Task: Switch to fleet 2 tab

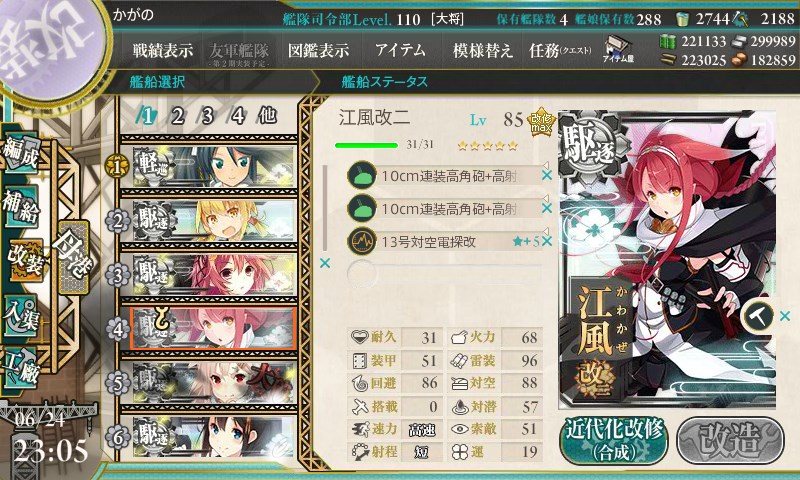Action: tap(177, 116)
